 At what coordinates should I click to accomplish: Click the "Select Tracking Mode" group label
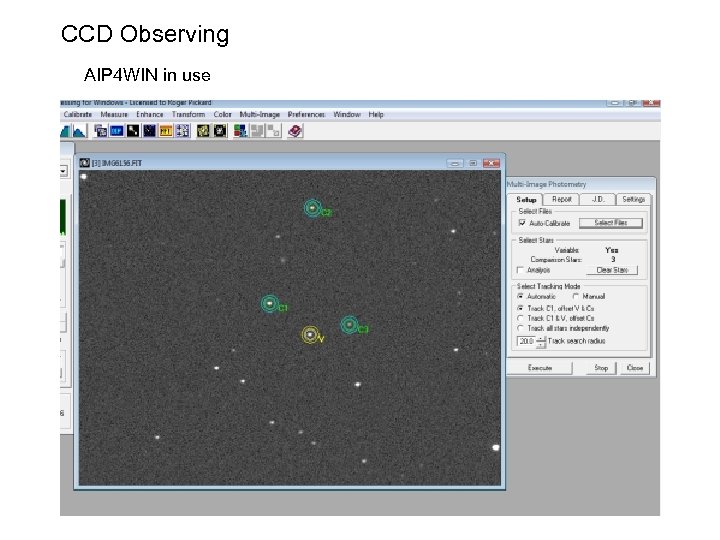coord(549,286)
